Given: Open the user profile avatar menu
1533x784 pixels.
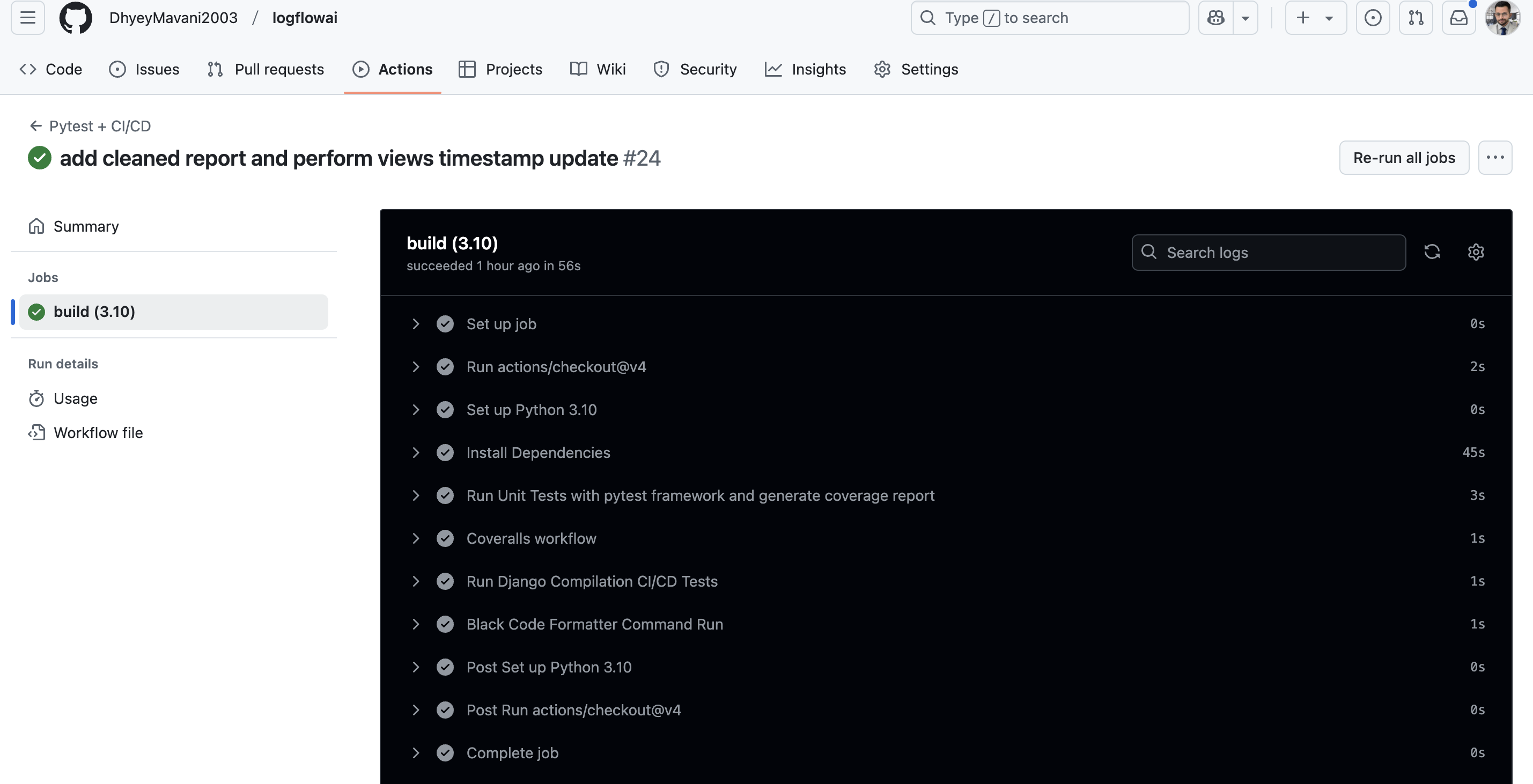Looking at the screenshot, I should click(1502, 18).
